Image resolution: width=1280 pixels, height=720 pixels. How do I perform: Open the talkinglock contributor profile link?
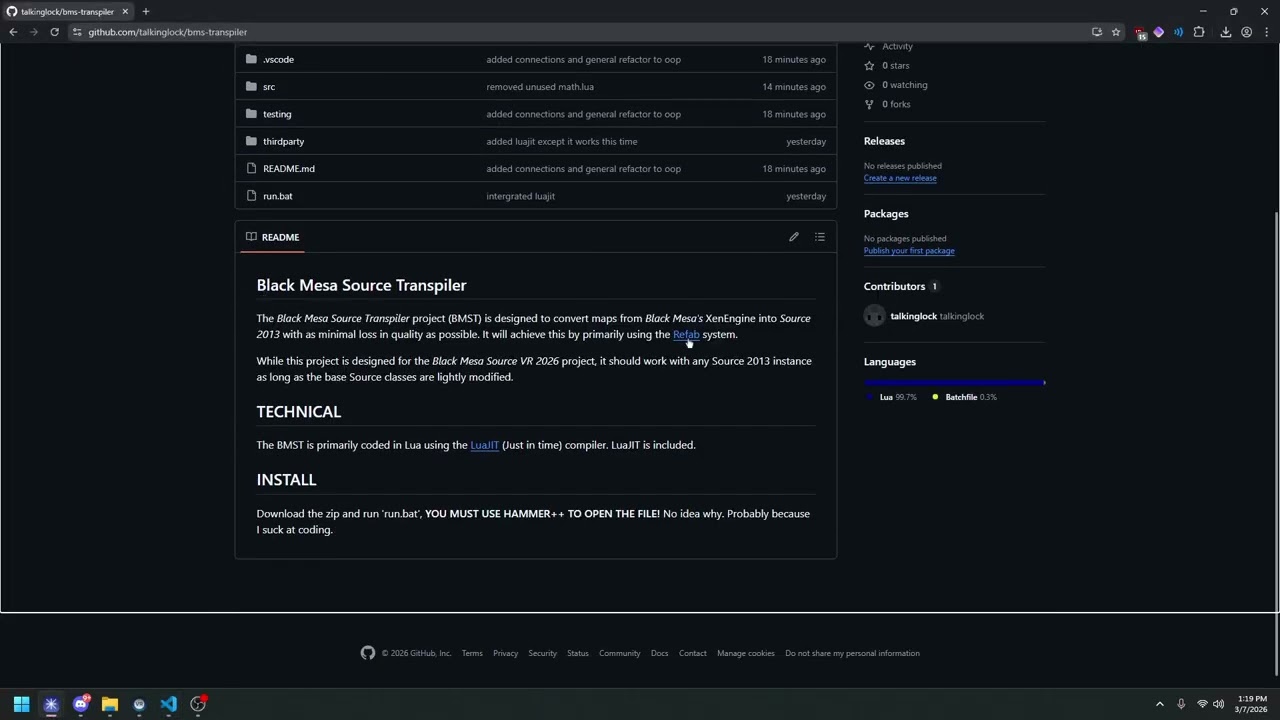(914, 316)
